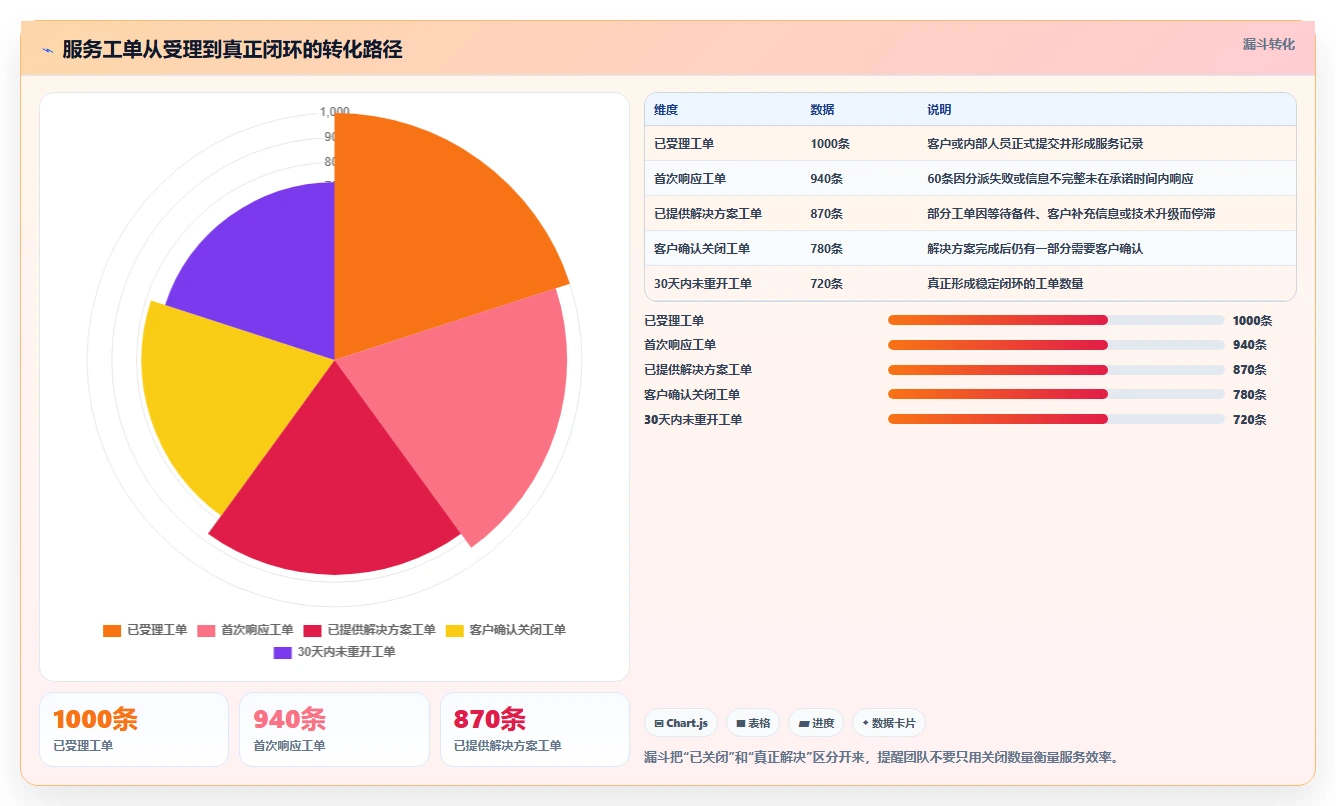The width and height of the screenshot is (1336, 806).
Task: Toggle 客户确认关闭工单 legend item in chart
Action: coord(505,630)
